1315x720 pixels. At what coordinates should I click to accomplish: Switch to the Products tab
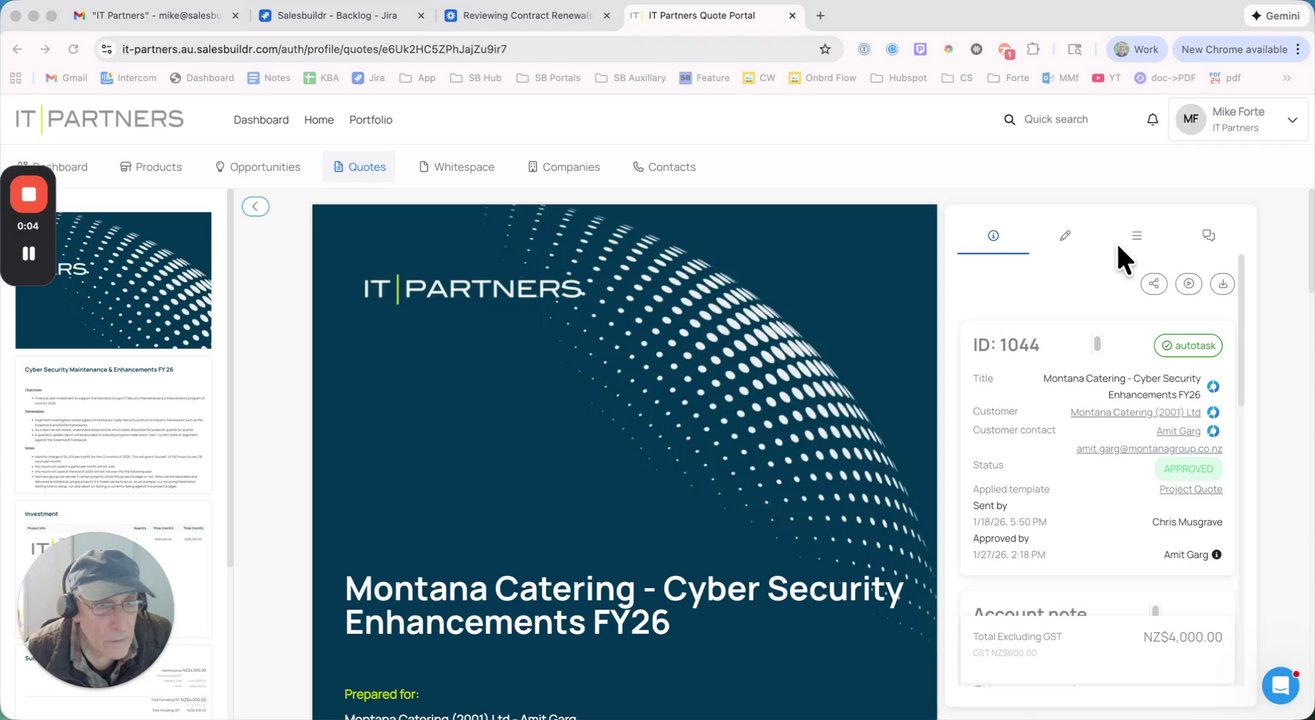tap(151, 167)
